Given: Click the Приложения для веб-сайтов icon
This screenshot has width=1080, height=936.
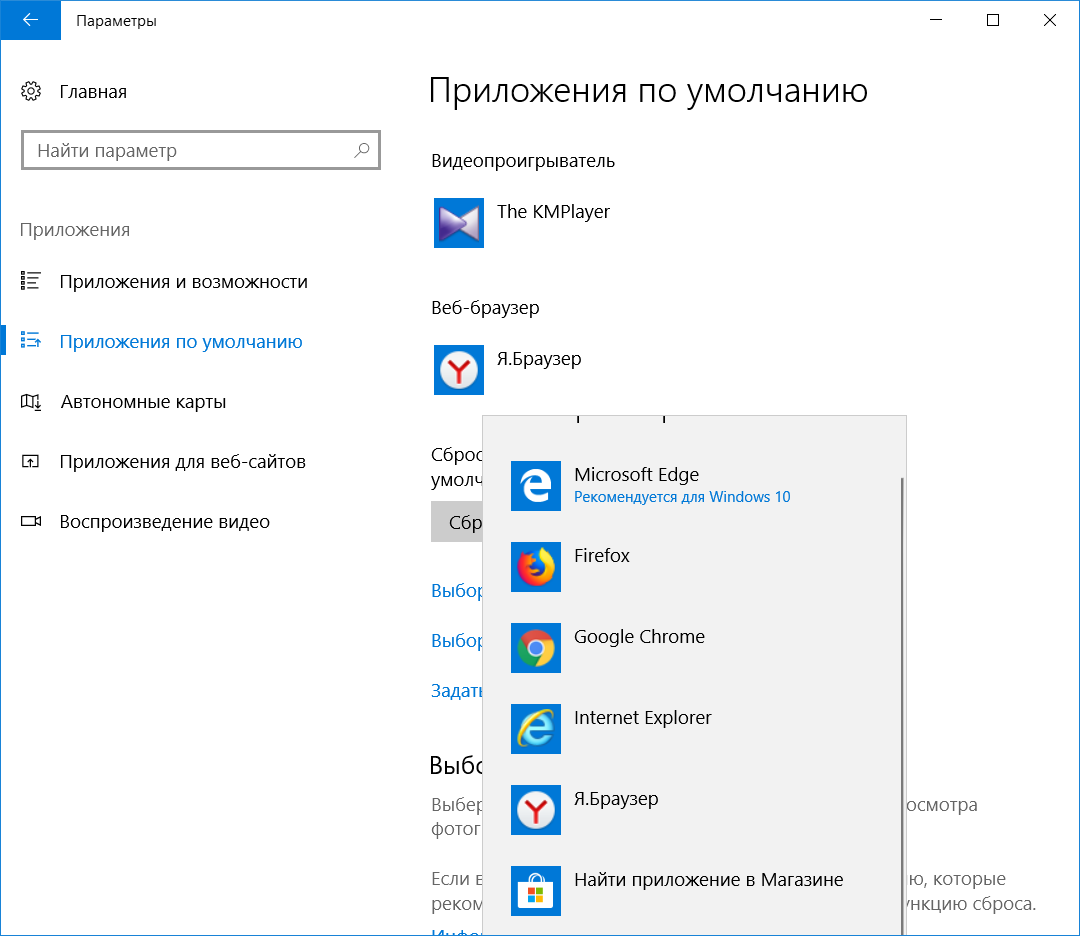Looking at the screenshot, I should click(x=30, y=461).
